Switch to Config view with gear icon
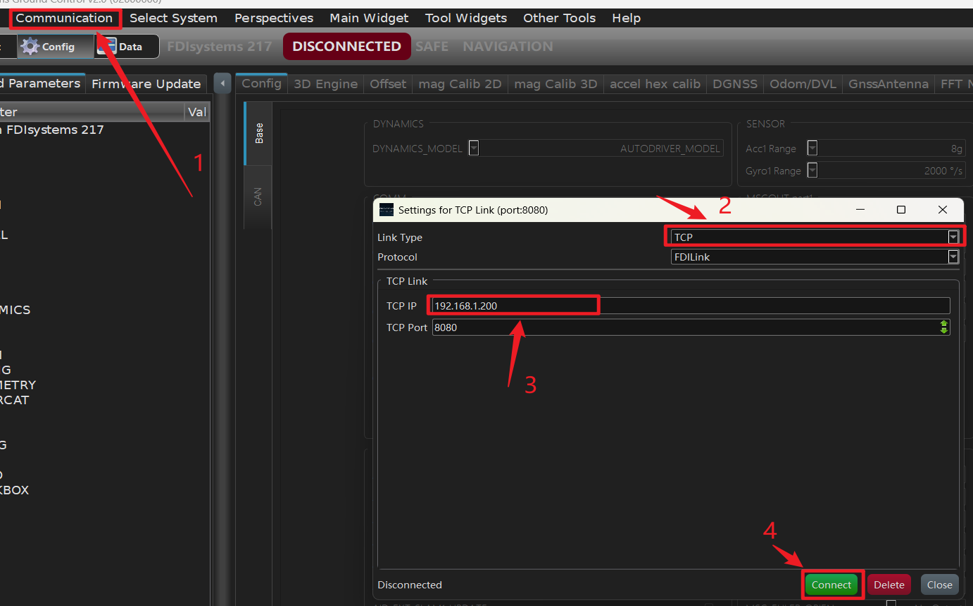Screen dimensions: 973x606 coord(55,47)
